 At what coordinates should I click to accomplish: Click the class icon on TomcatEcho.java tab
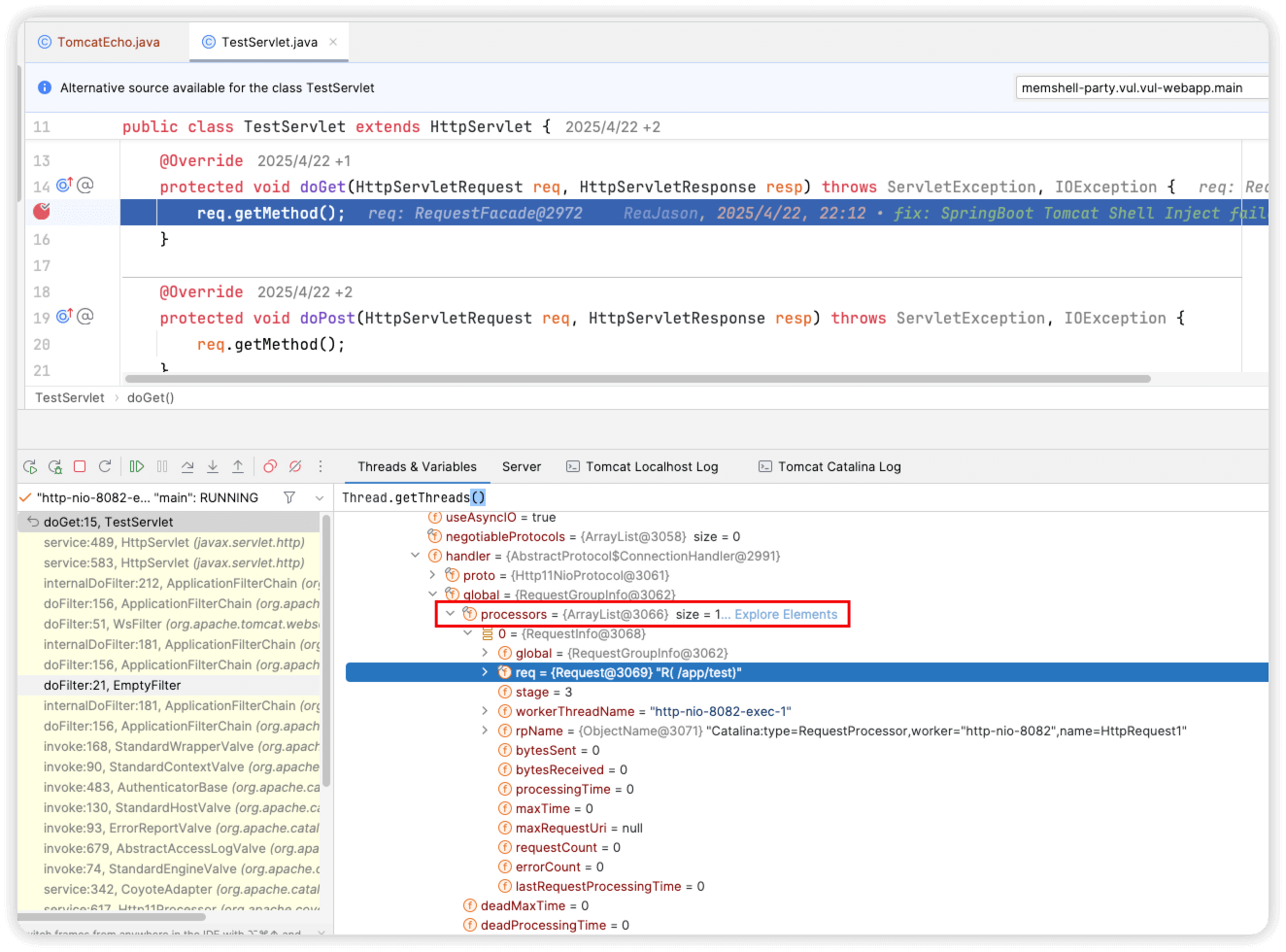tap(45, 42)
